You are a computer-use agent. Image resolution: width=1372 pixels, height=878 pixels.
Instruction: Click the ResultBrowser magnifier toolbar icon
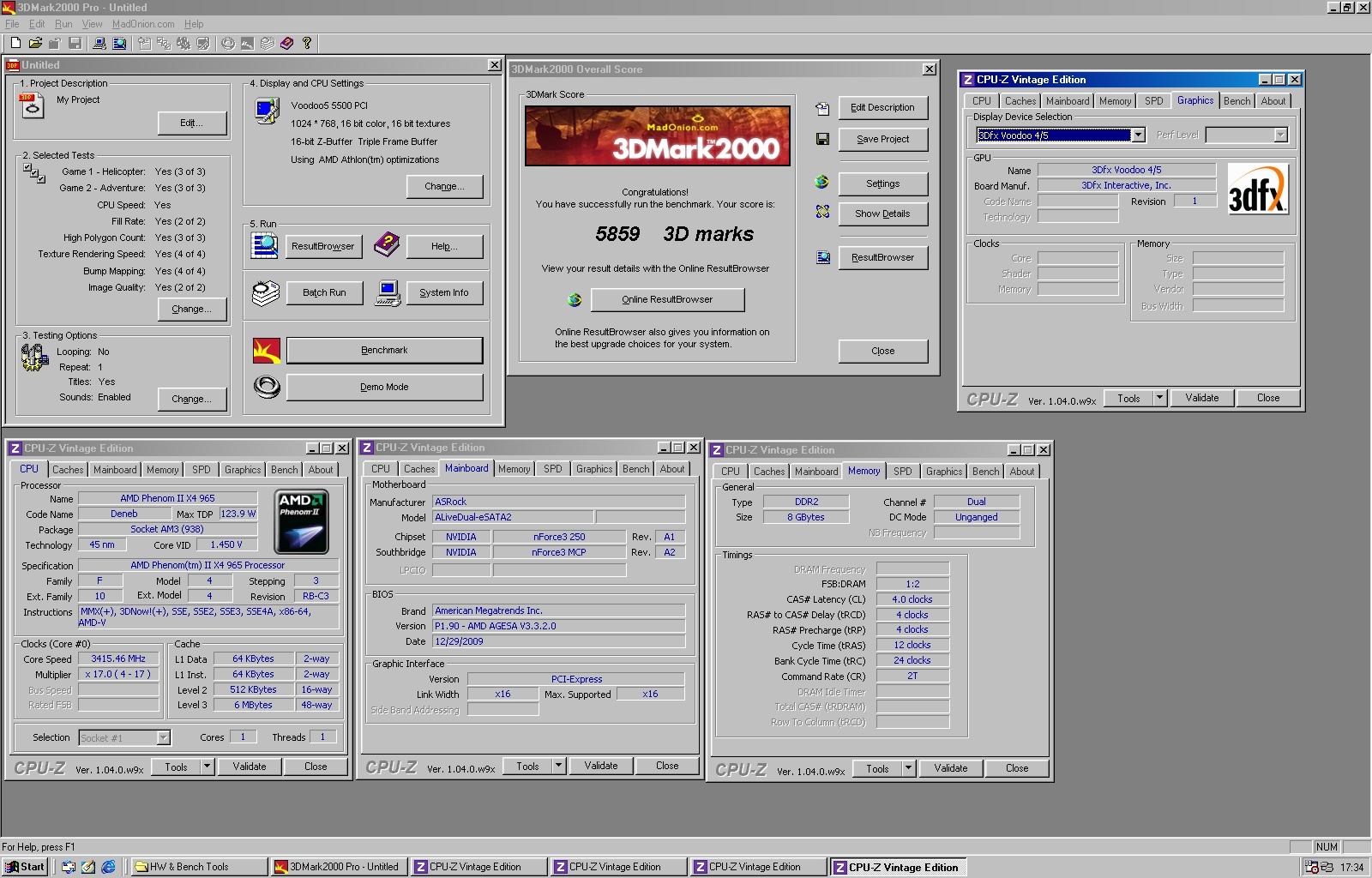(119, 43)
